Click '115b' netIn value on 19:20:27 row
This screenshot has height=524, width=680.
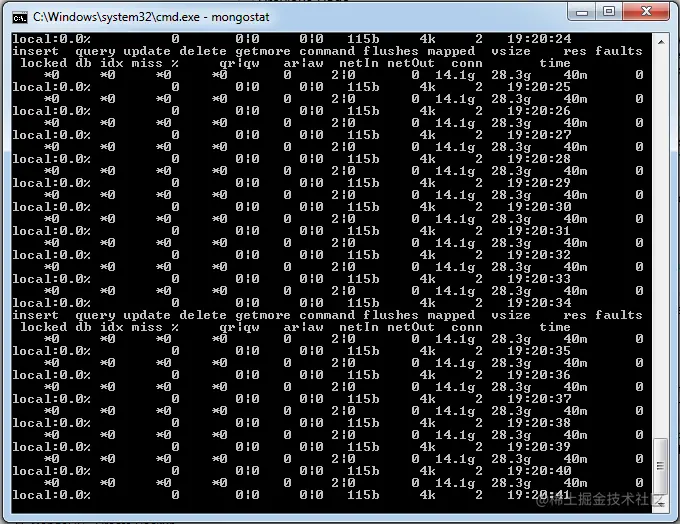[x=363, y=135]
